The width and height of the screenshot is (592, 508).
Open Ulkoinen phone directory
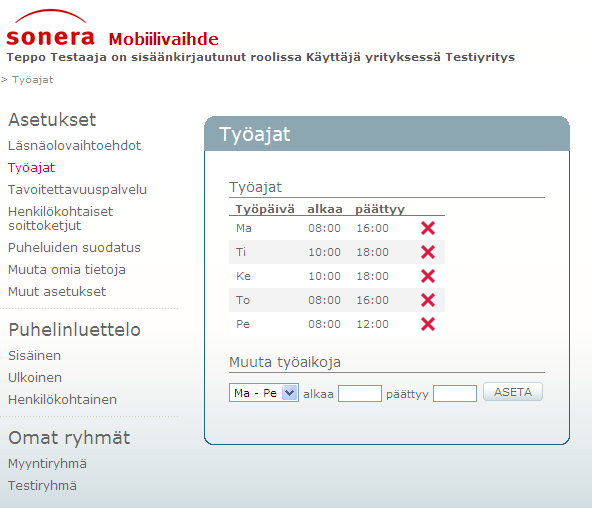click(35, 377)
